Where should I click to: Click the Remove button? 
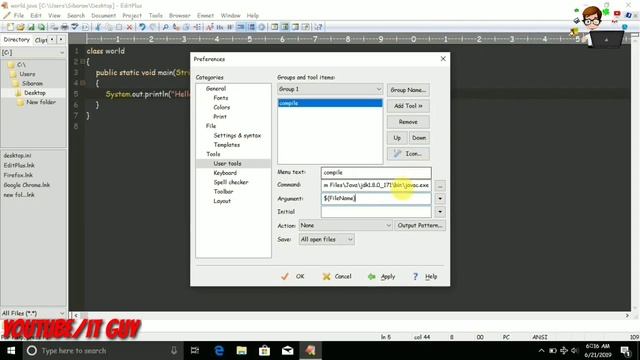click(408, 122)
